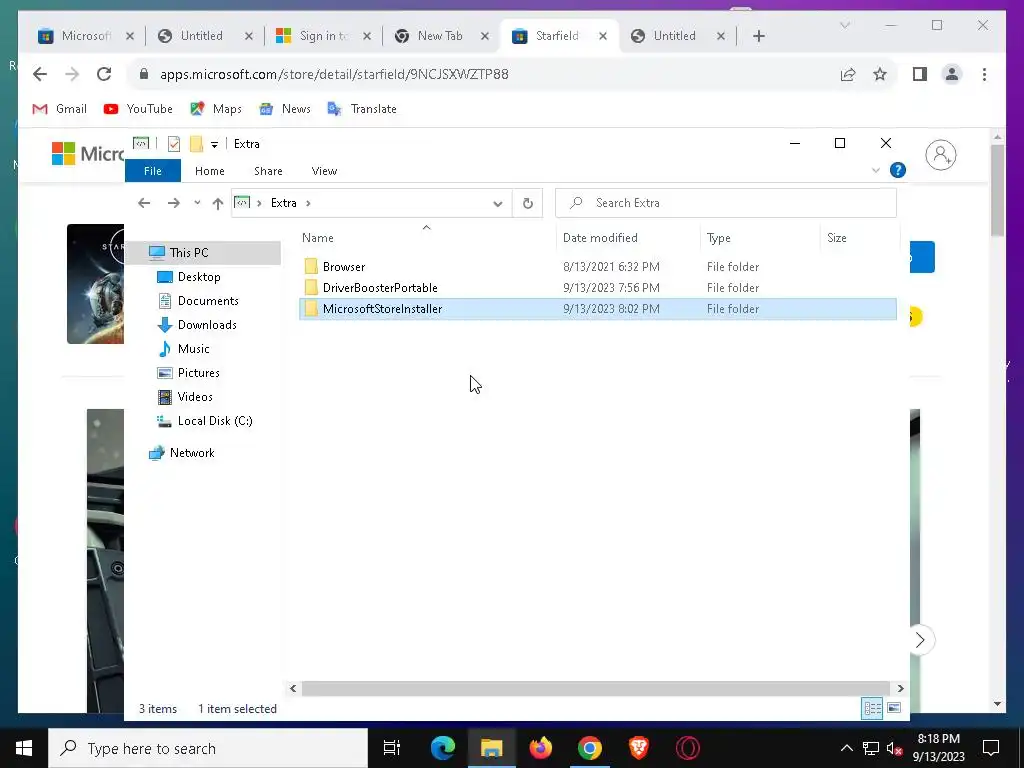Viewport: 1024px width, 768px height.
Task: Switch to the Home ribbon tab
Action: [x=210, y=171]
